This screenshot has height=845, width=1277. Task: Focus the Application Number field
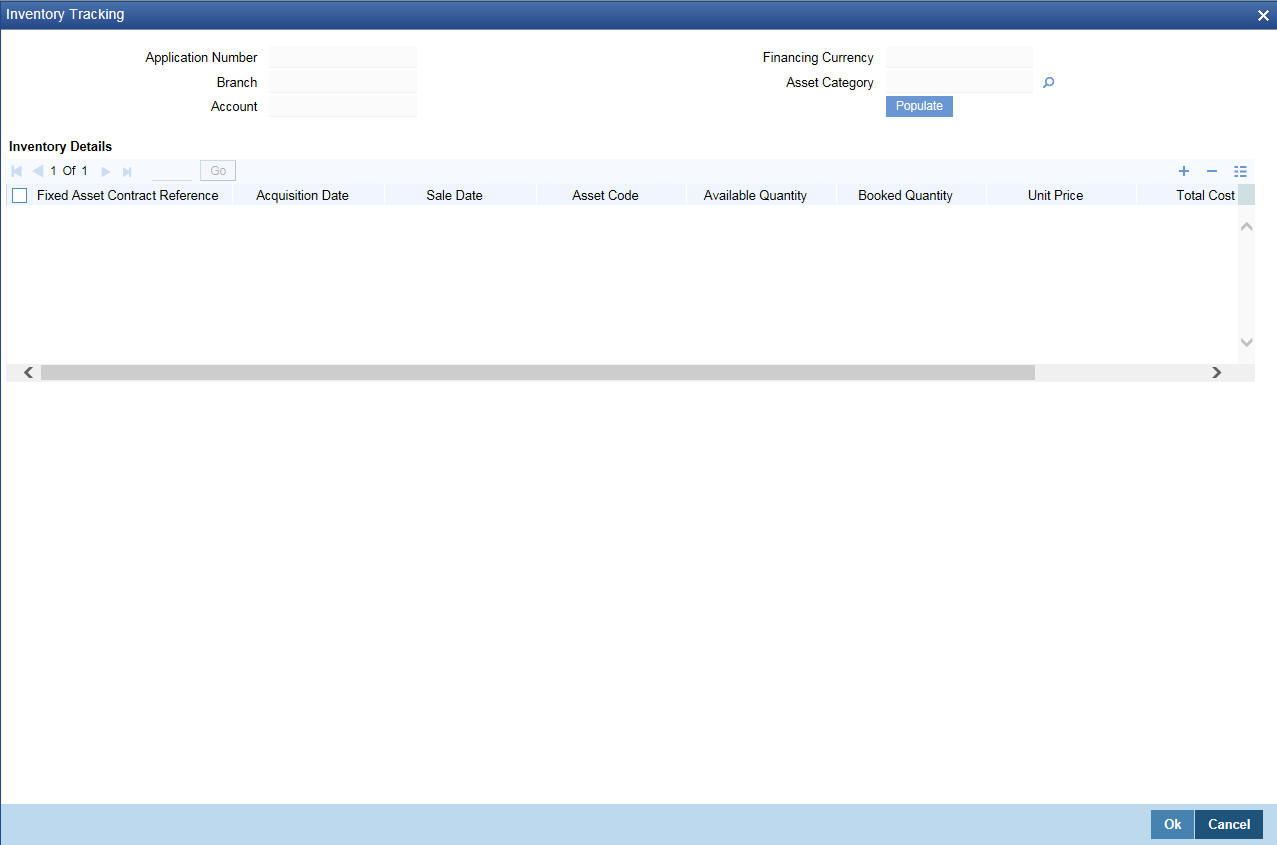[343, 57]
